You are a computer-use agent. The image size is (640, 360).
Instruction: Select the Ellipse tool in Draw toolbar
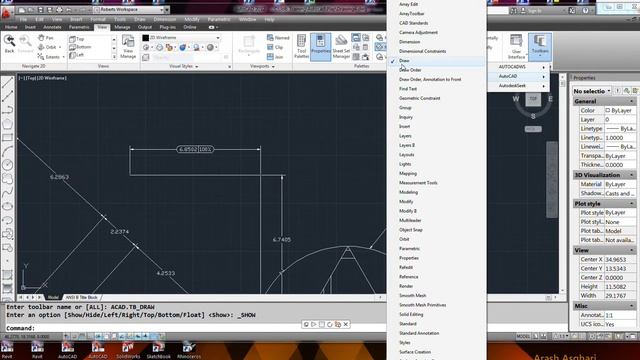[x=7, y=206]
